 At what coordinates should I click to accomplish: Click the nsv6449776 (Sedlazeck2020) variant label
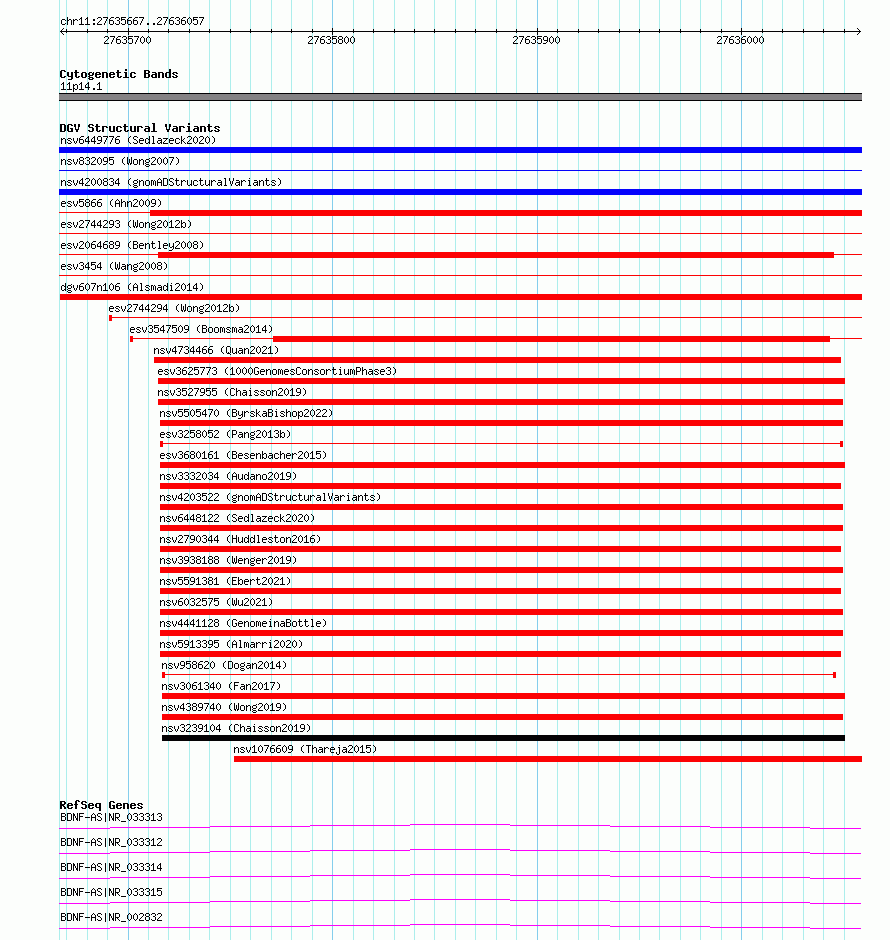pyautogui.click(x=138, y=140)
